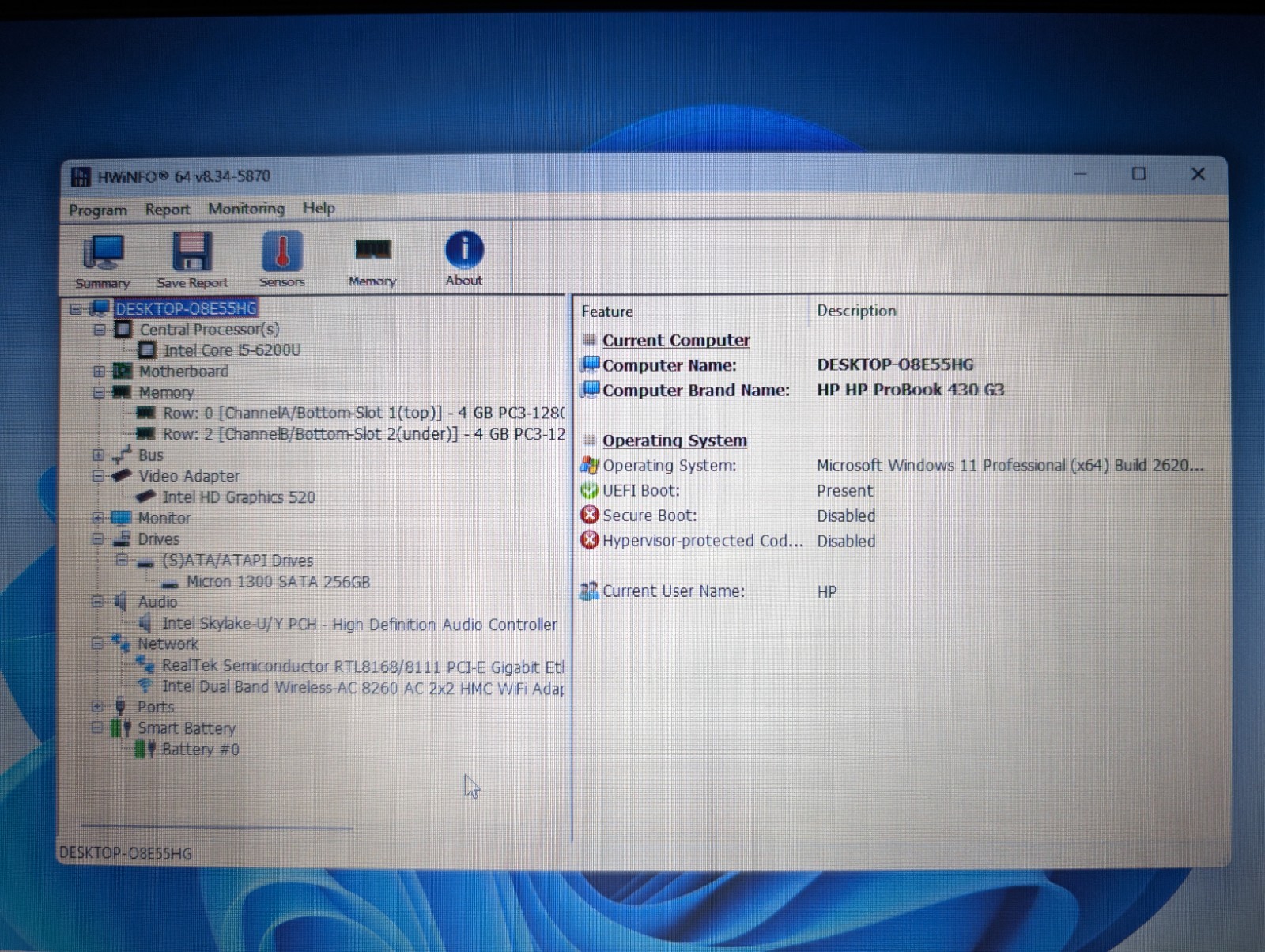This screenshot has width=1265, height=952.
Task: Select Row: 0 ChannelA memory slot entry
Action: click(x=364, y=413)
